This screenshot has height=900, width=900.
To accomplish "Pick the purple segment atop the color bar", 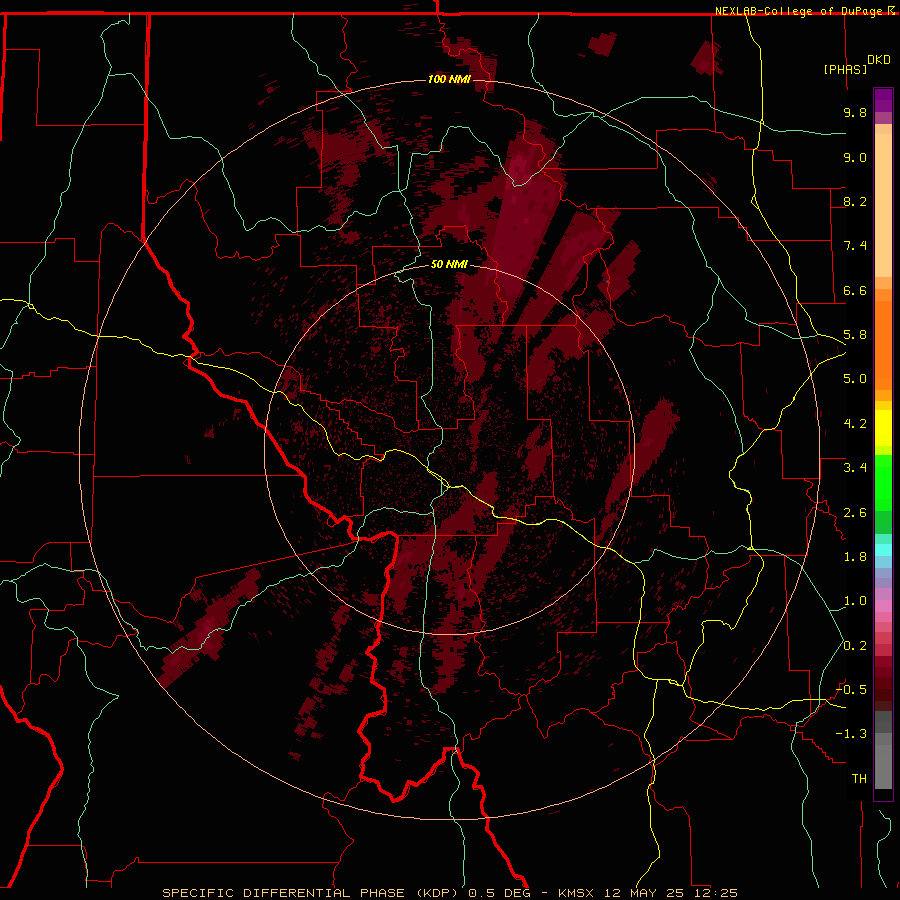I will click(883, 100).
